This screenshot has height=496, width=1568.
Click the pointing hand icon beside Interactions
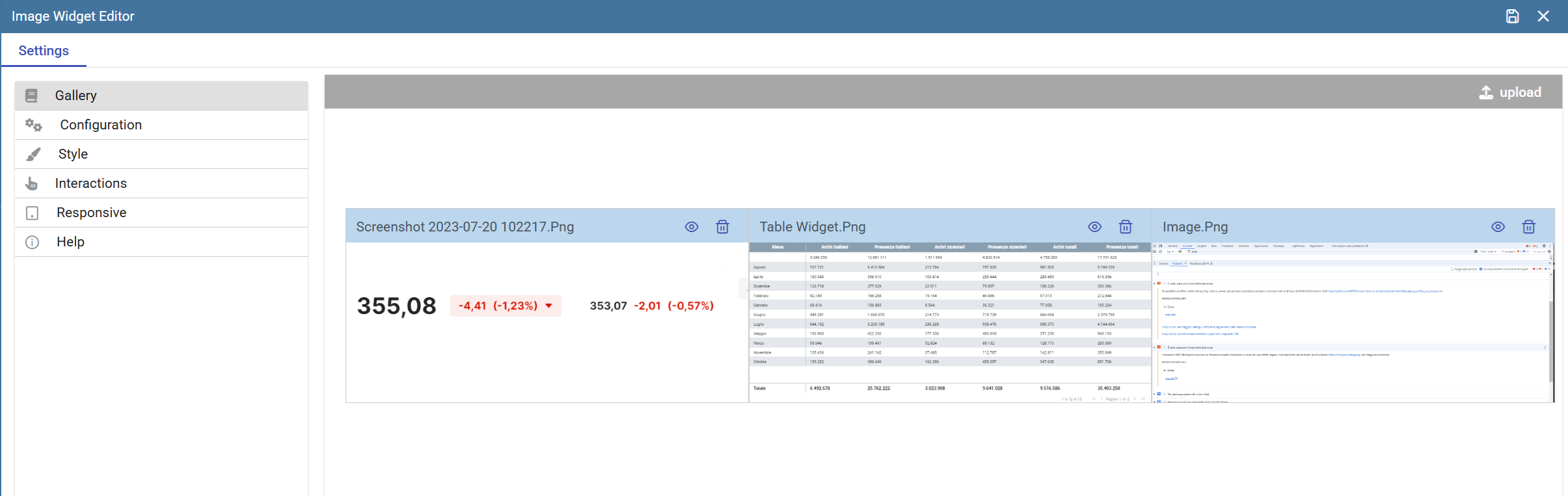point(32,183)
